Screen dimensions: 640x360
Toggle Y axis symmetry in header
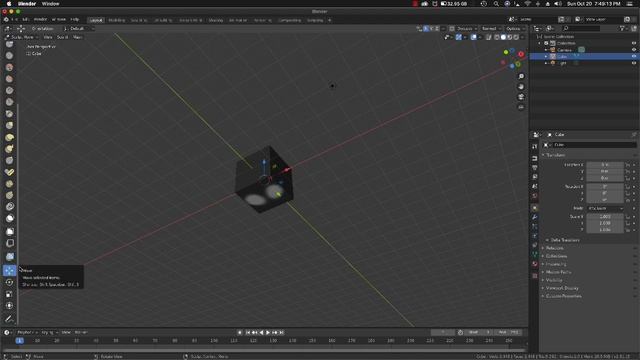coord(431,29)
